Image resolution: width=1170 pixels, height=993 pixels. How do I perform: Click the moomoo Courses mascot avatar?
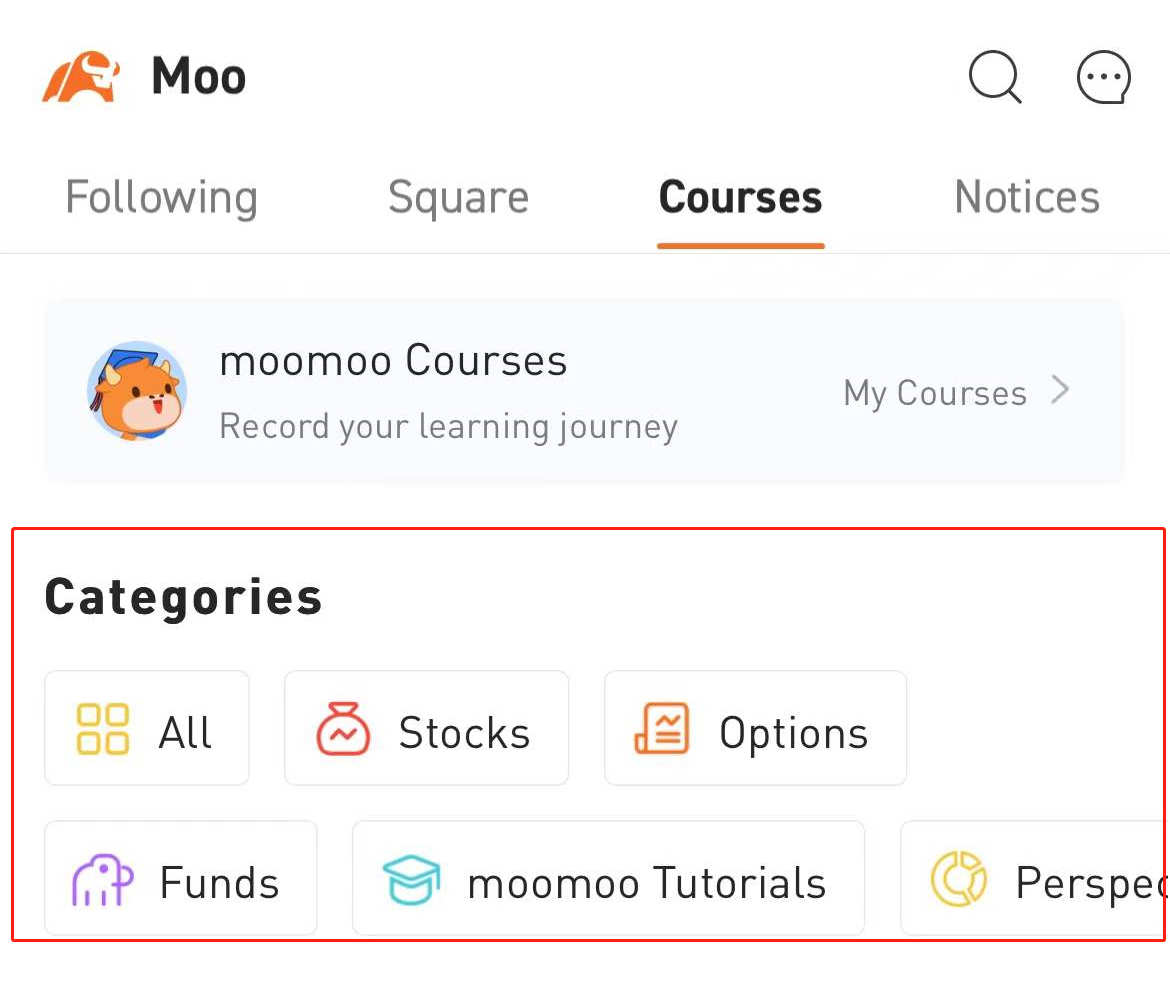(x=137, y=391)
